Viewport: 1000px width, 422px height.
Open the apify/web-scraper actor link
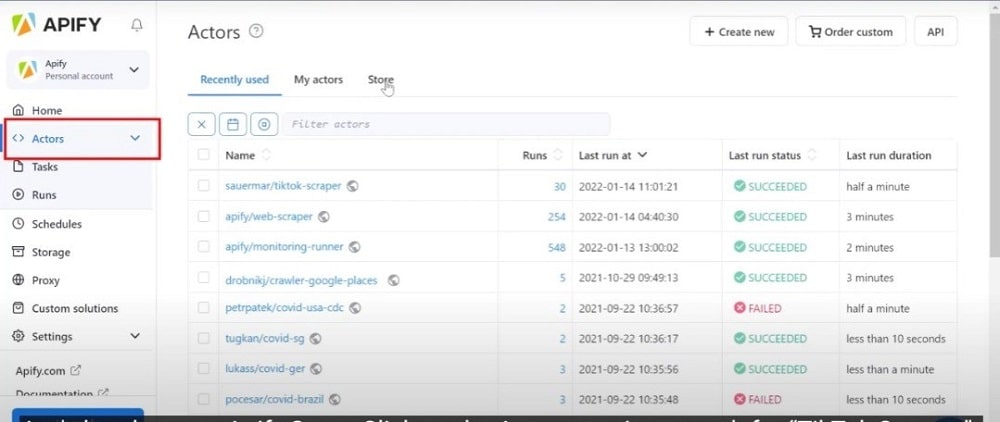pos(268,217)
